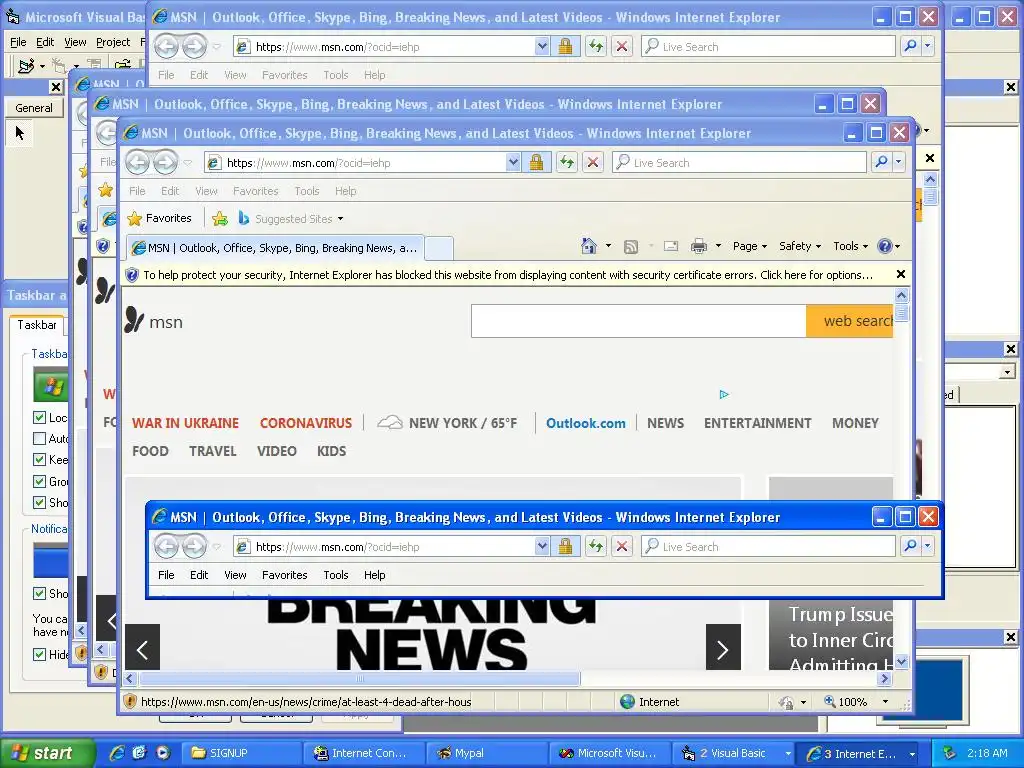Click Stop icon in front lower IE window
This screenshot has width=1024, height=768.
(622, 546)
